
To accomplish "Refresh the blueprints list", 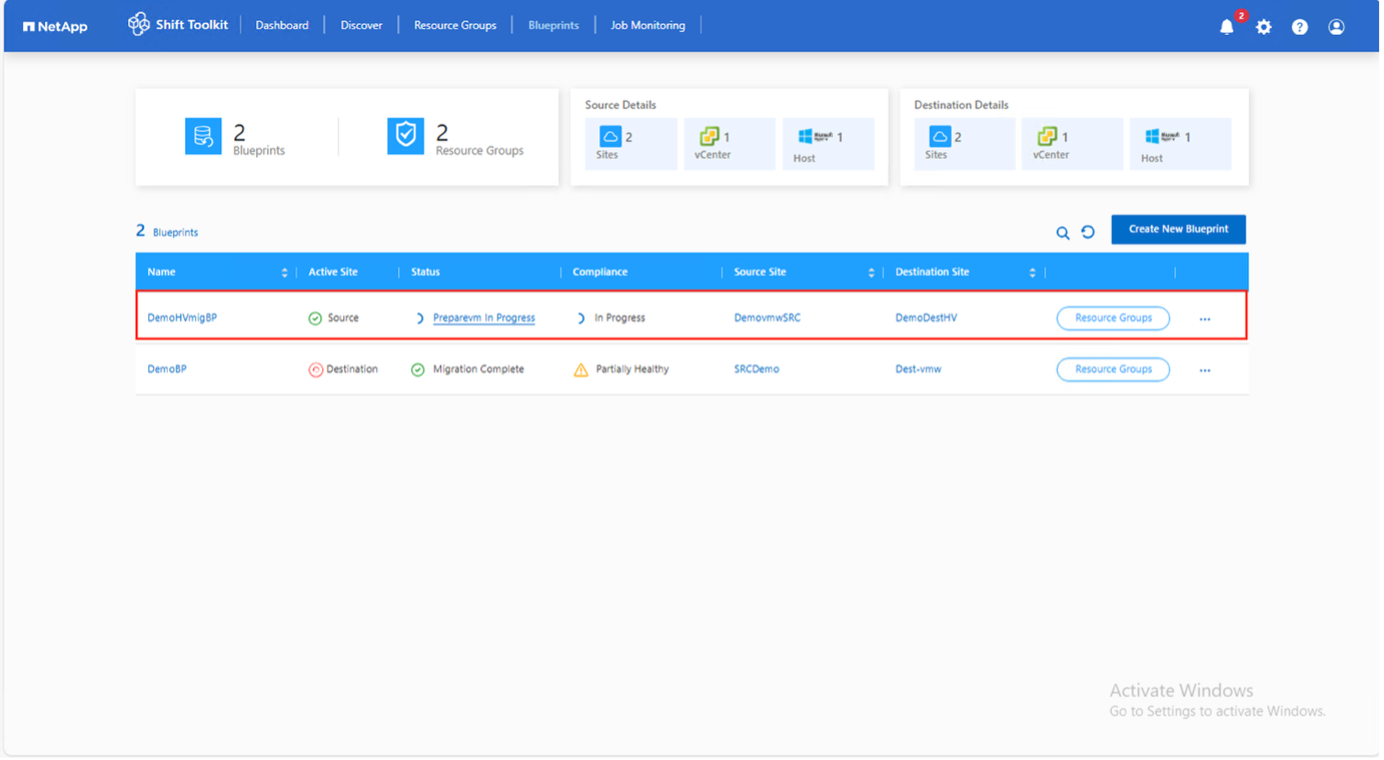I will click(1088, 232).
